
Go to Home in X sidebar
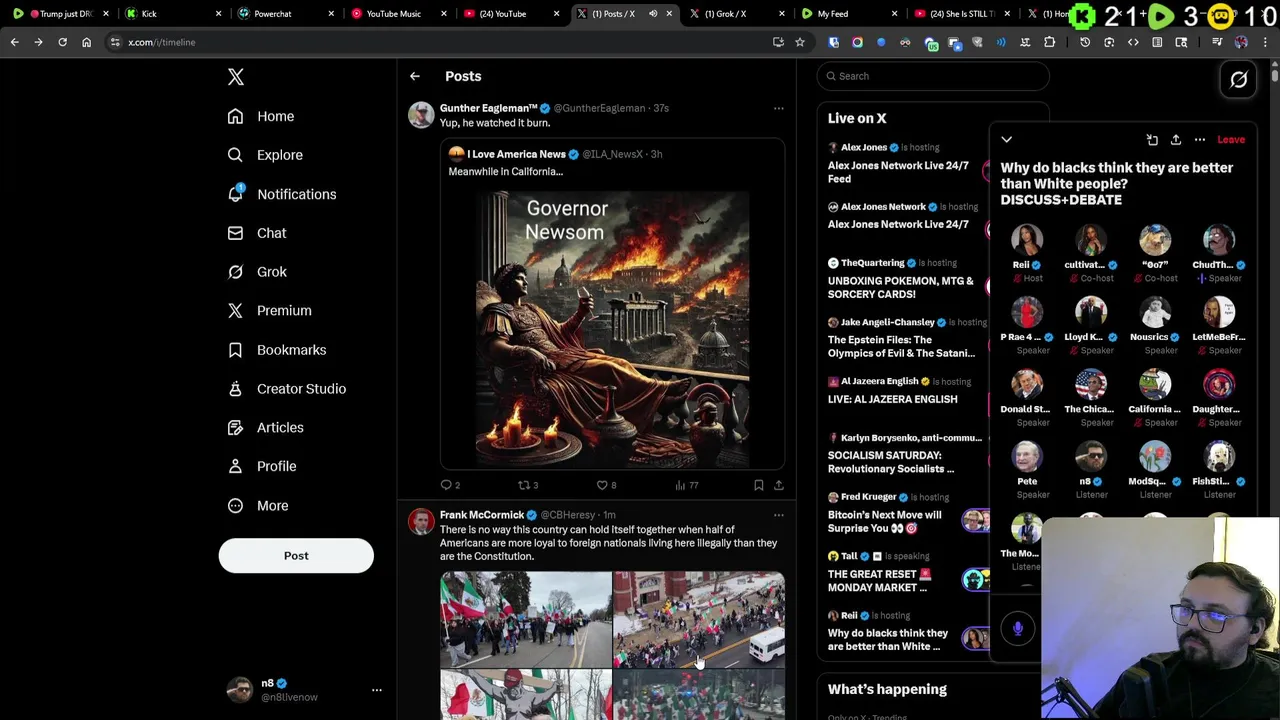(261, 116)
